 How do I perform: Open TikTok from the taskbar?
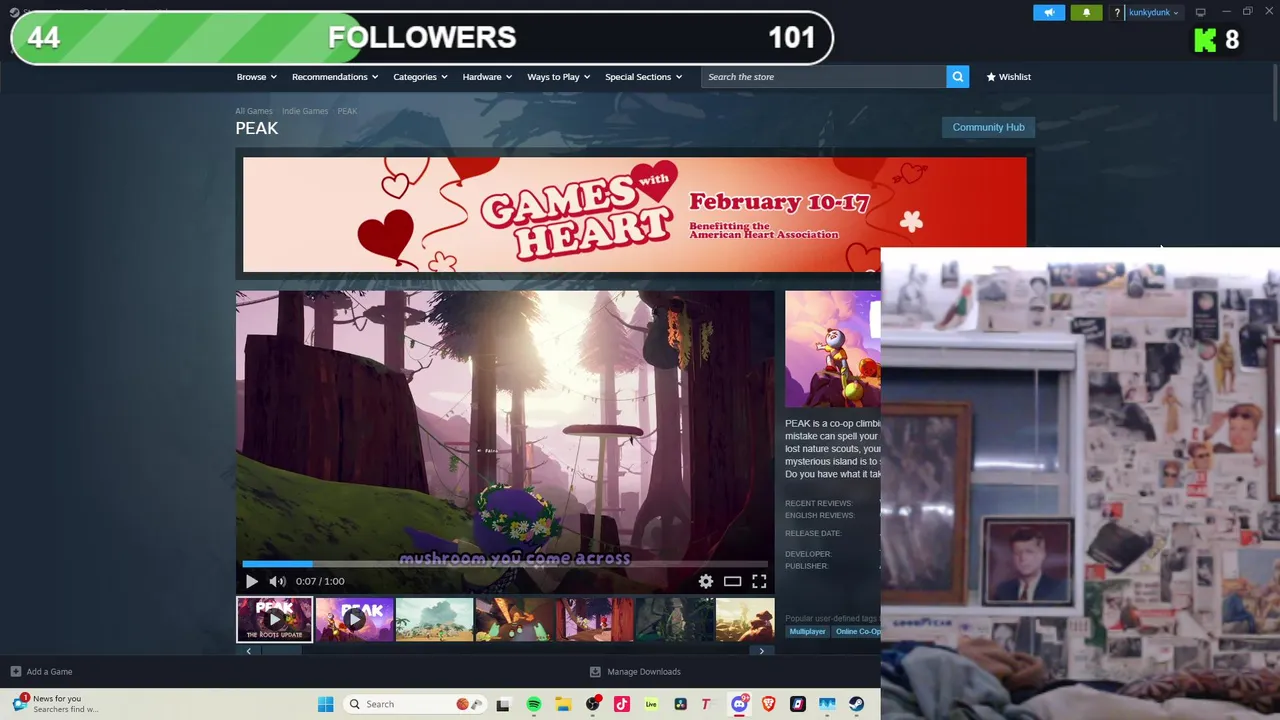622,704
